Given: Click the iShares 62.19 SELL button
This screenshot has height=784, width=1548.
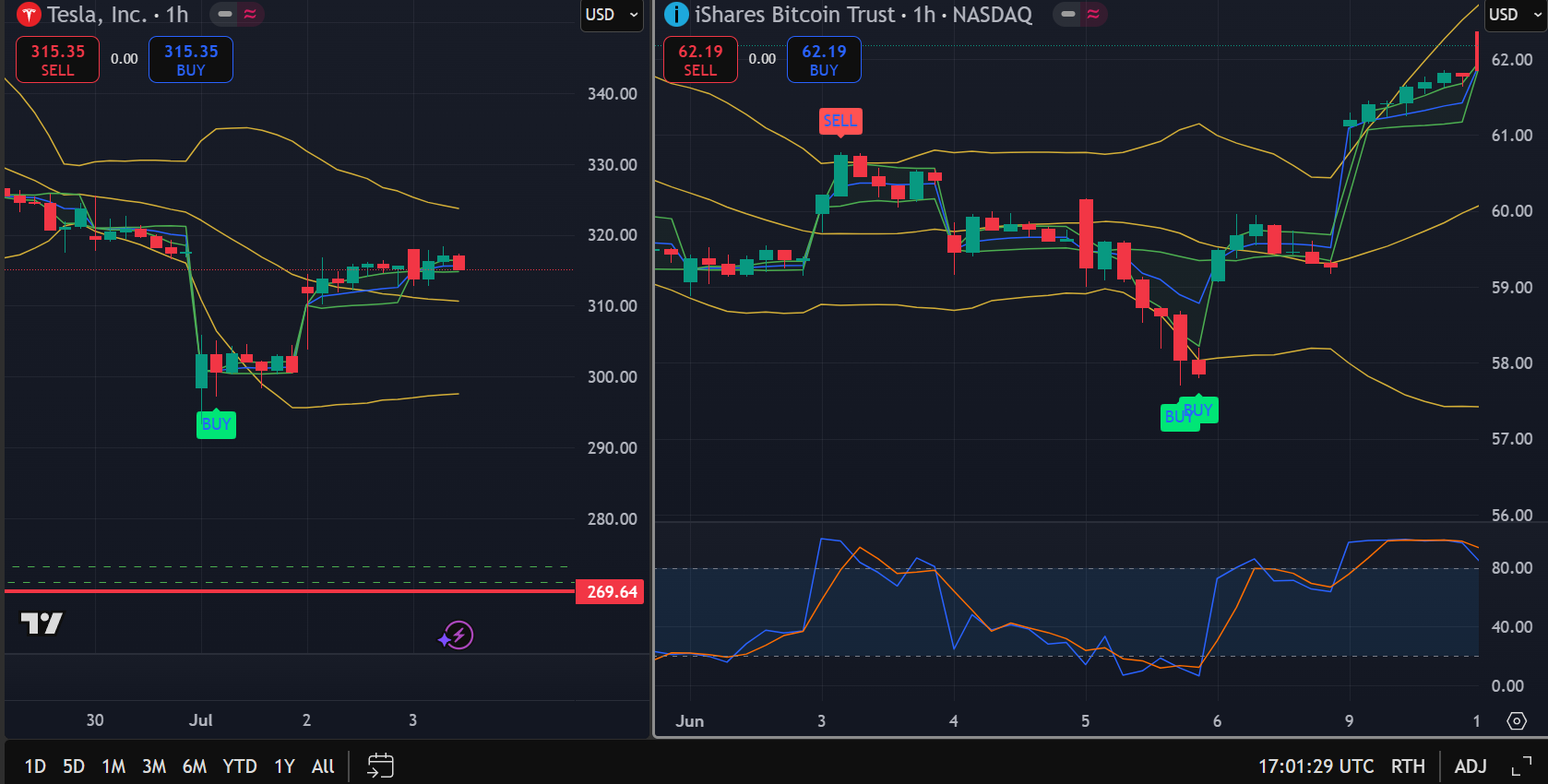Looking at the screenshot, I should click(x=700, y=60).
